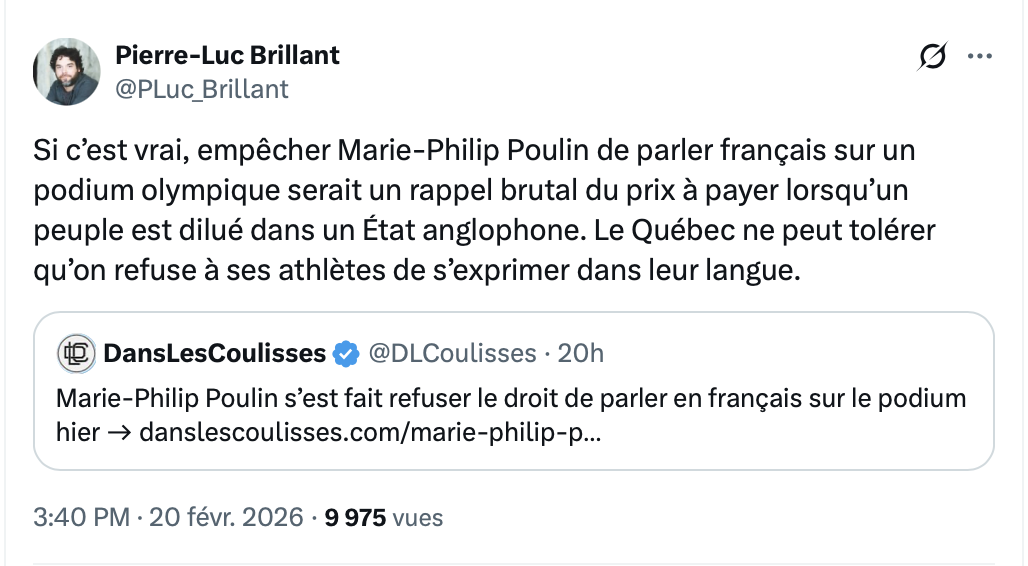Click the blue verified badge

click(x=347, y=353)
